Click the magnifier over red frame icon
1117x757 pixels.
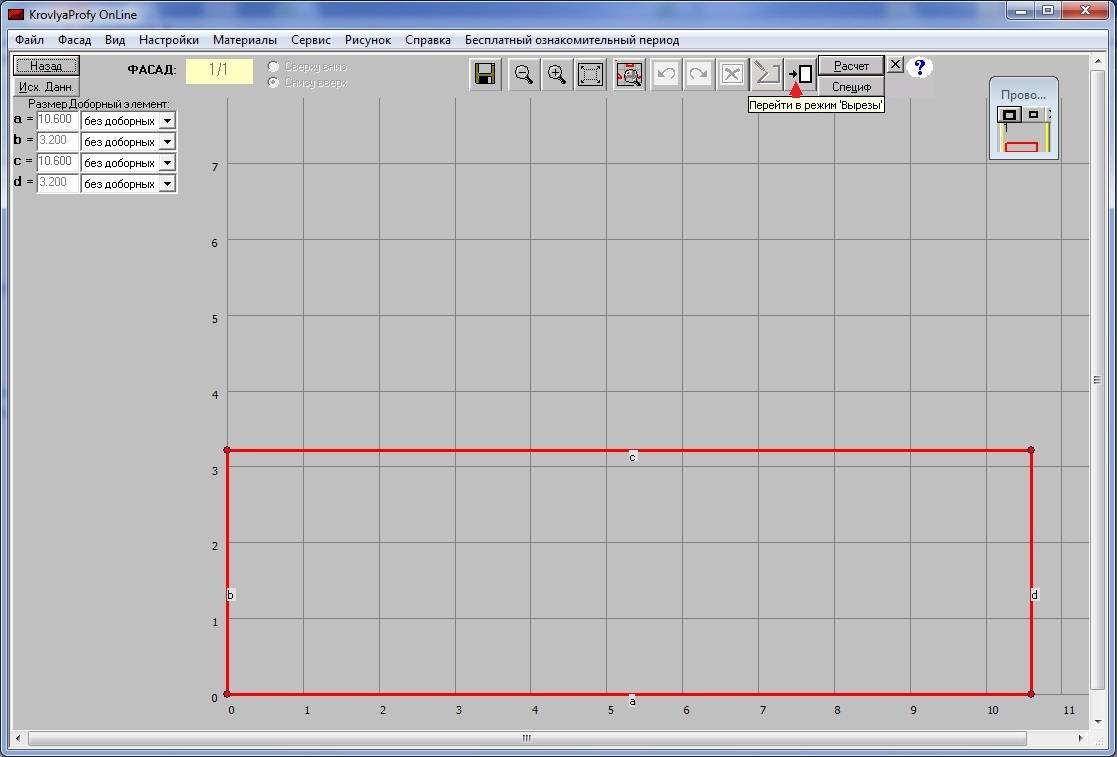click(629, 75)
